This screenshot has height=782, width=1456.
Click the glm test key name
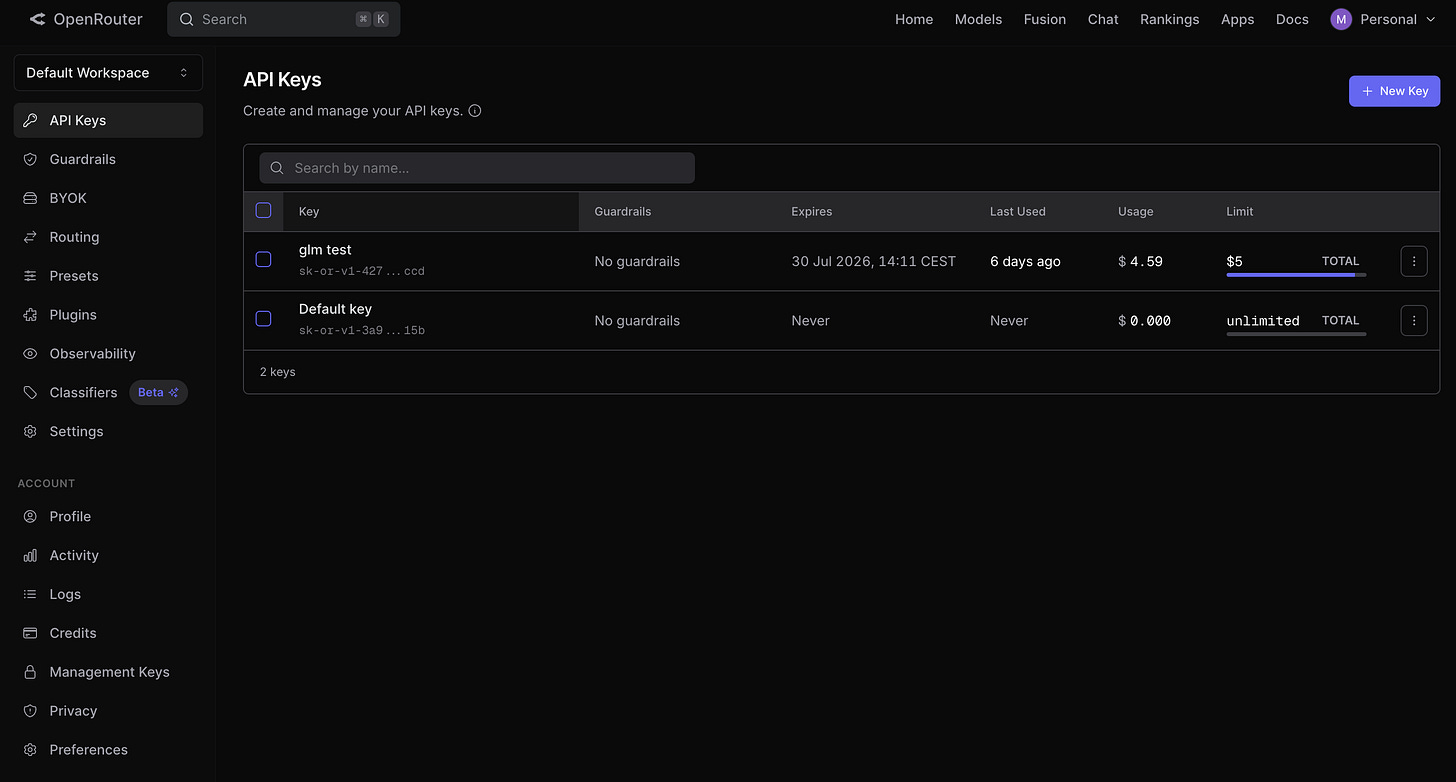pyautogui.click(x=325, y=250)
